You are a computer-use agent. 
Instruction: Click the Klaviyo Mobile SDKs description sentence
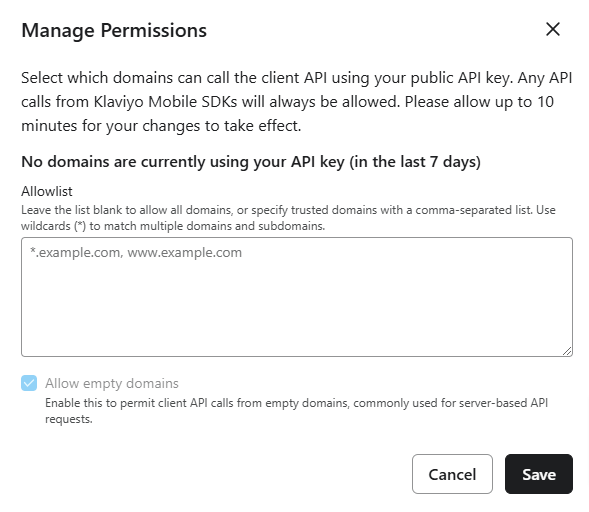coord(210,101)
